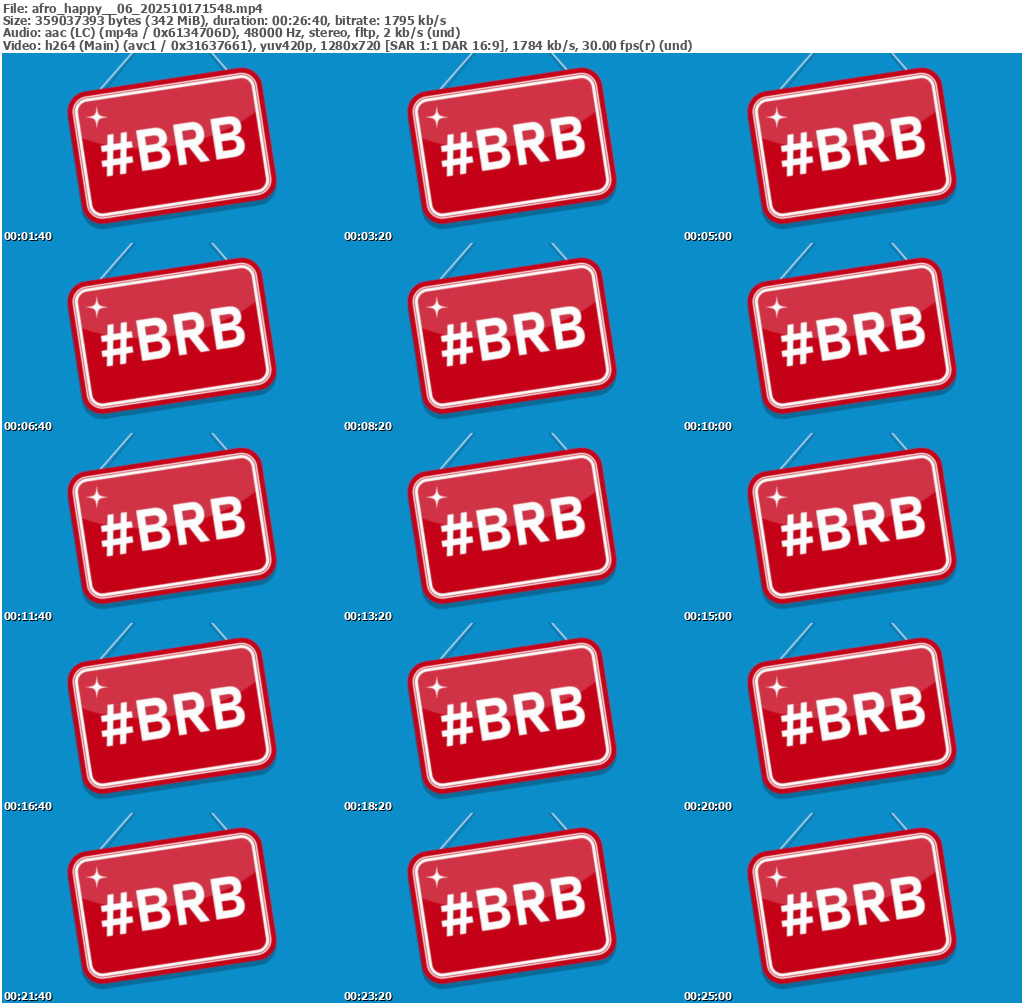This screenshot has height=1003, width=1024.
Task: Click the 00:10:00 timestamp label
Action: pyautogui.click(x=708, y=427)
